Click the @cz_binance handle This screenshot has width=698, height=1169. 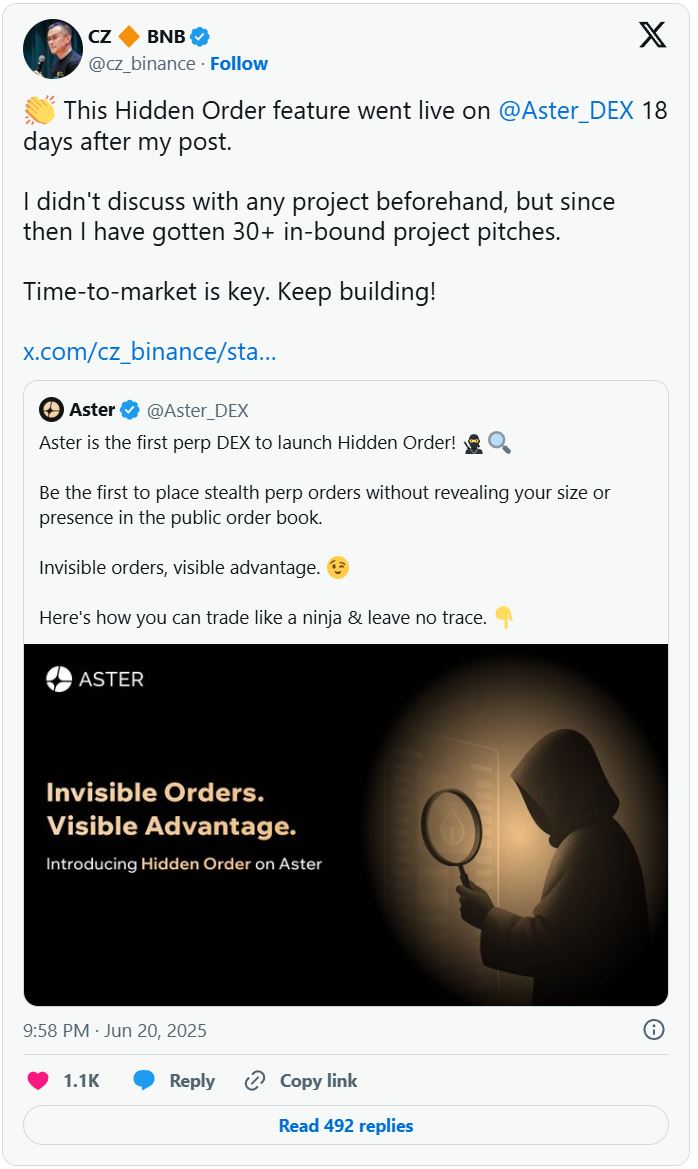pyautogui.click(x=142, y=64)
